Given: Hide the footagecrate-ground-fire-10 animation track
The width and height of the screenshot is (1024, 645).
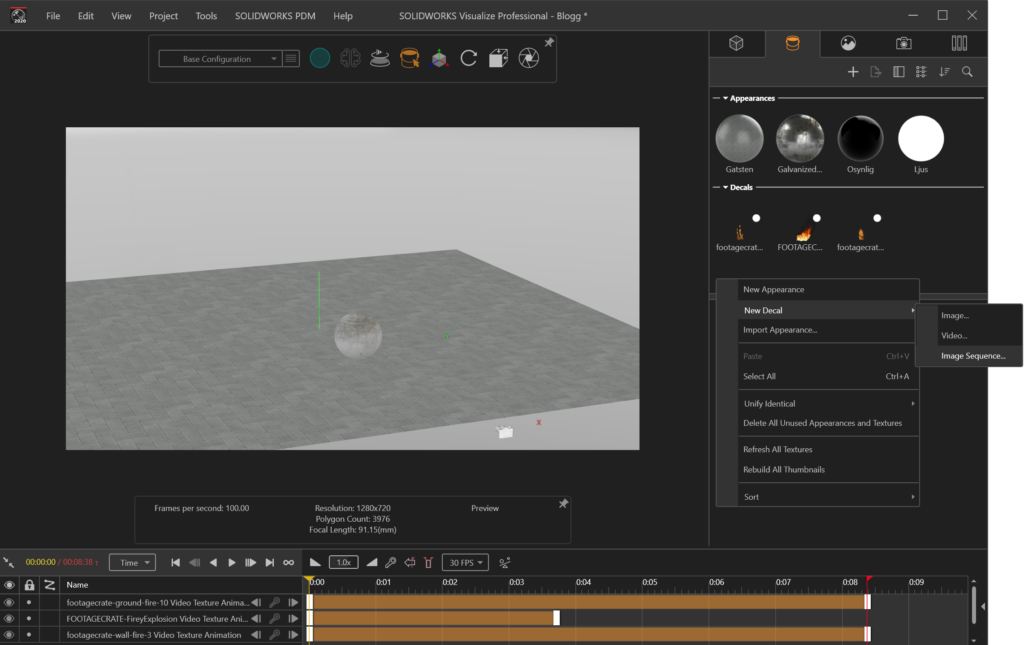Looking at the screenshot, I should (x=9, y=603).
